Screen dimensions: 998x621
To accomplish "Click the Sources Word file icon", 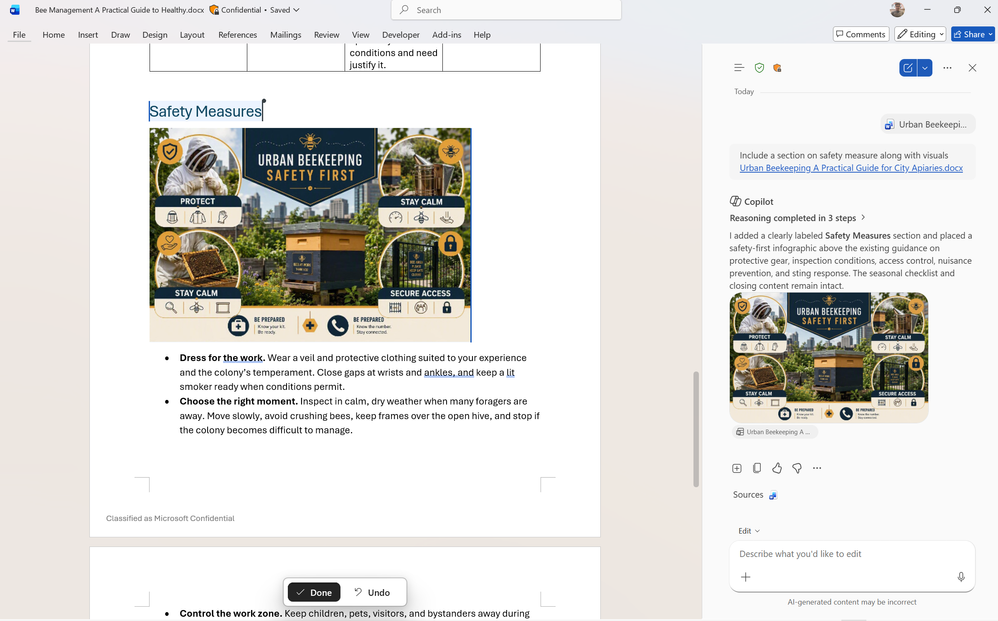I will click(x=773, y=496).
